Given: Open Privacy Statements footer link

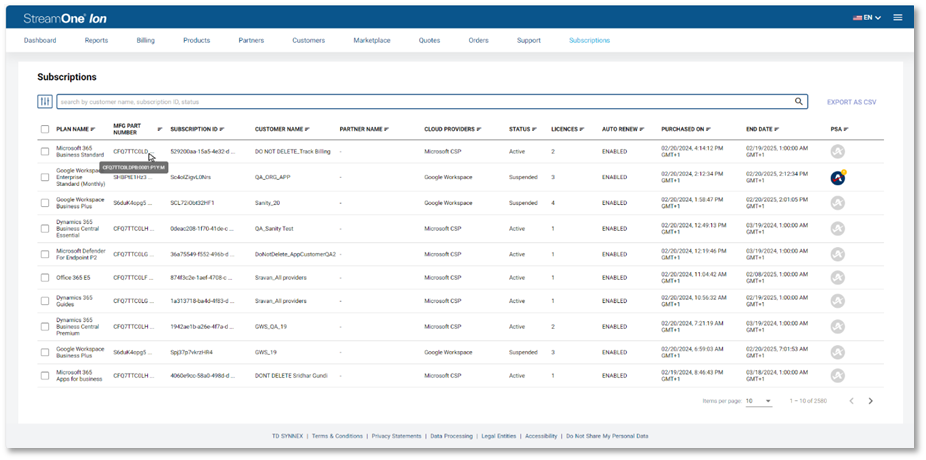Looking at the screenshot, I should (x=396, y=436).
